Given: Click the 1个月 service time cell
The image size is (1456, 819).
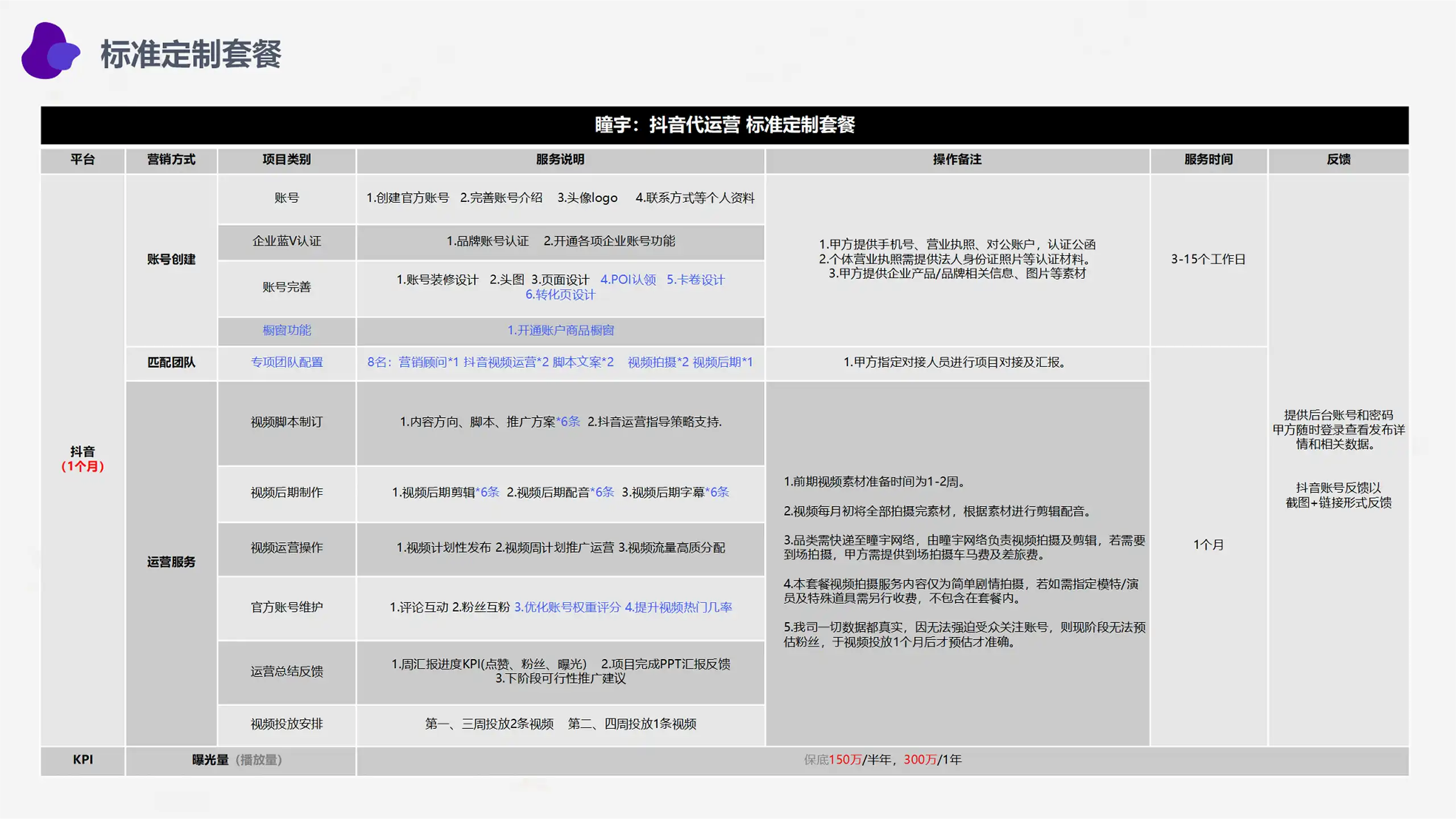Looking at the screenshot, I should click(x=1209, y=545).
